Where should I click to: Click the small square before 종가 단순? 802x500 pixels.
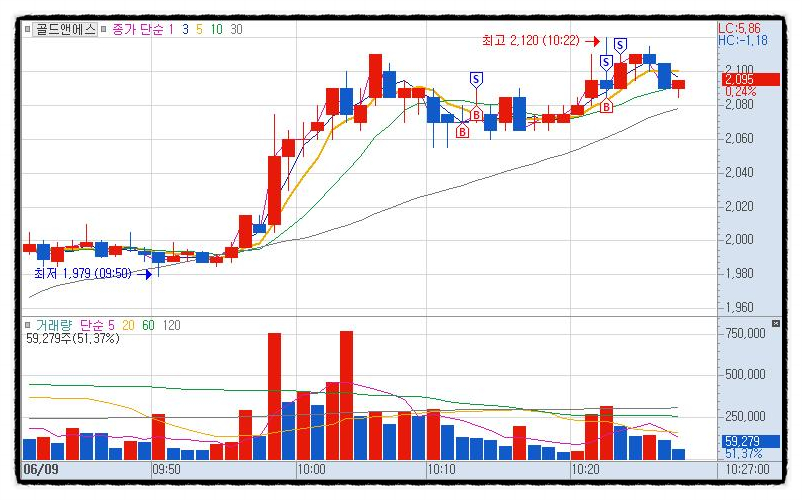[x=103, y=29]
